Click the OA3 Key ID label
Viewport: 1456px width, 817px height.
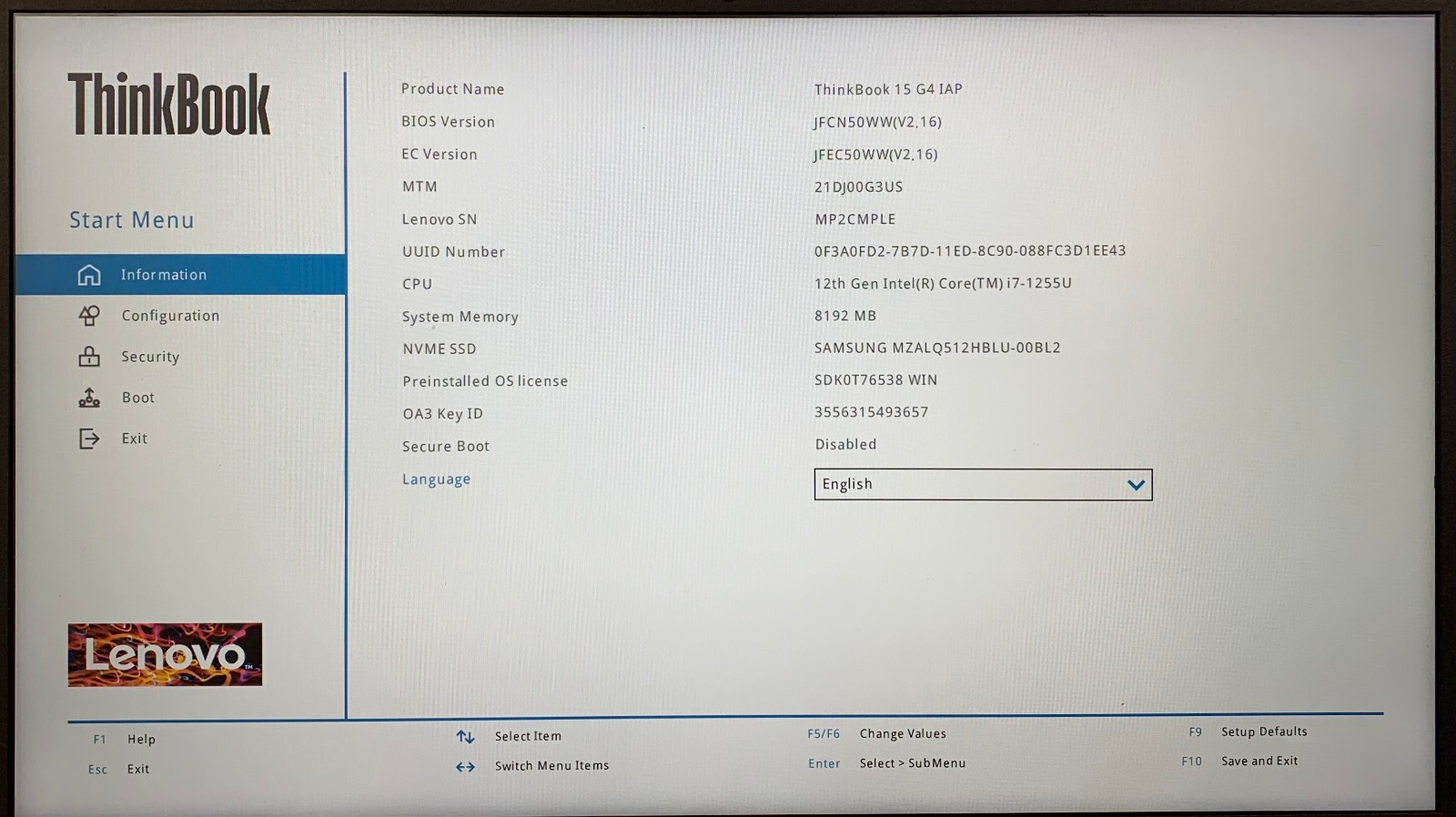click(x=442, y=414)
